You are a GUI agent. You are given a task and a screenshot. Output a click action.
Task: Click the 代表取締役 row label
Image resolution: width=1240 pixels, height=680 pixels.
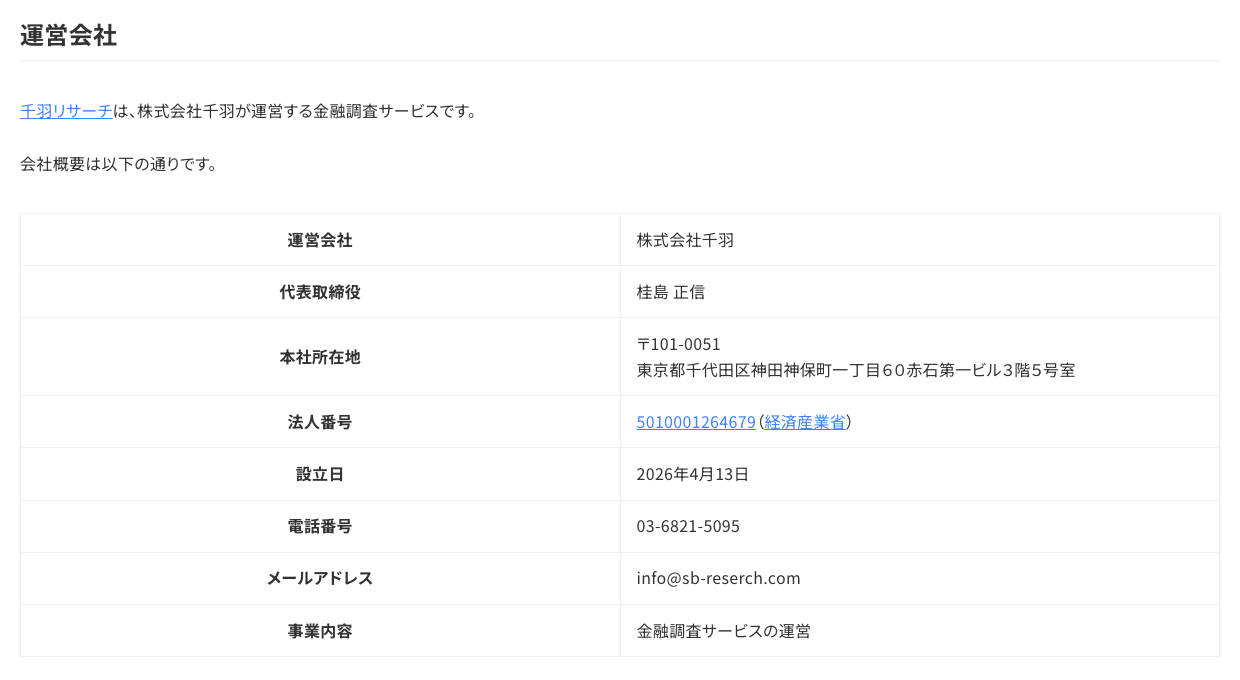click(320, 292)
